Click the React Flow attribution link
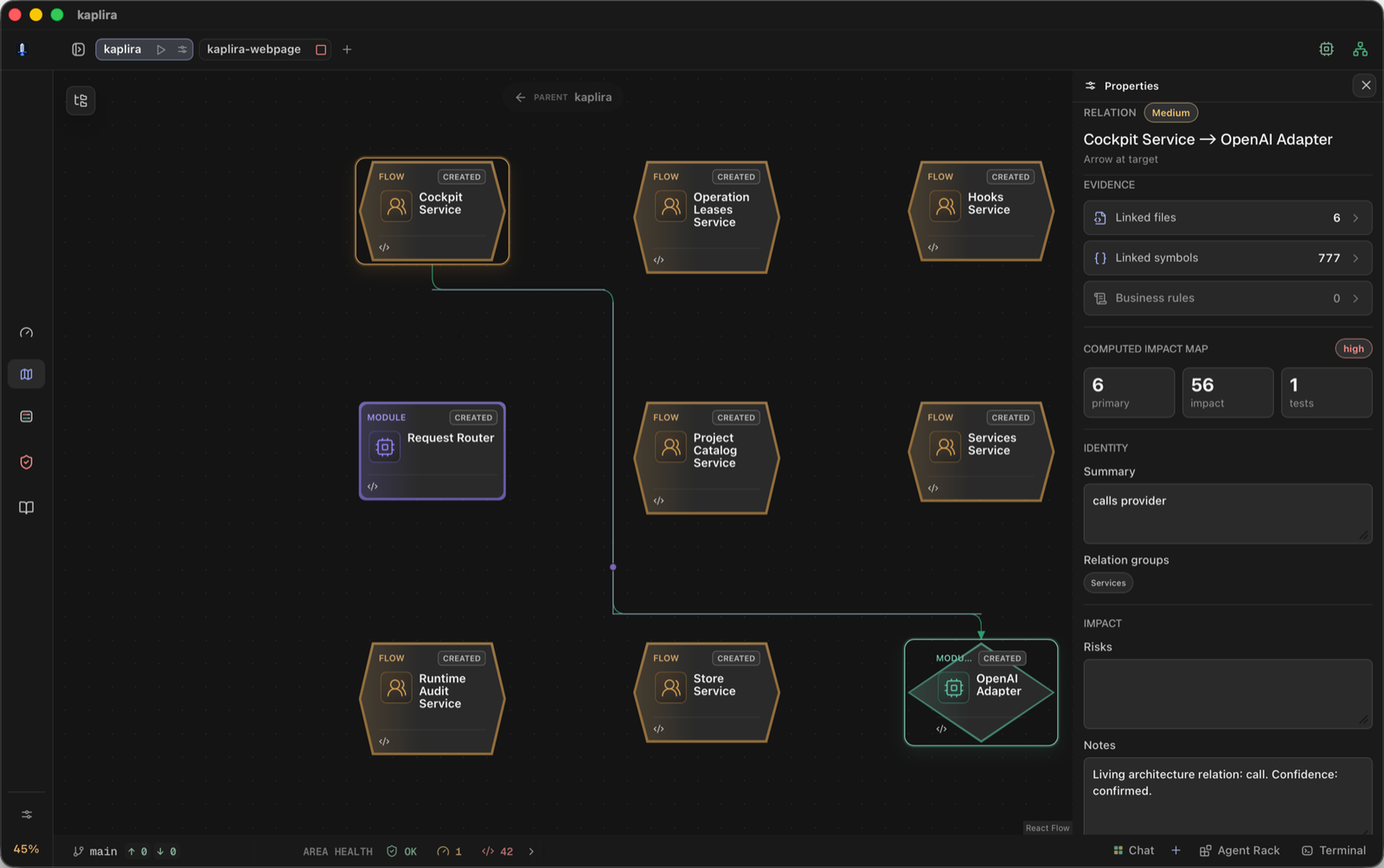The image size is (1384, 868). [1048, 828]
